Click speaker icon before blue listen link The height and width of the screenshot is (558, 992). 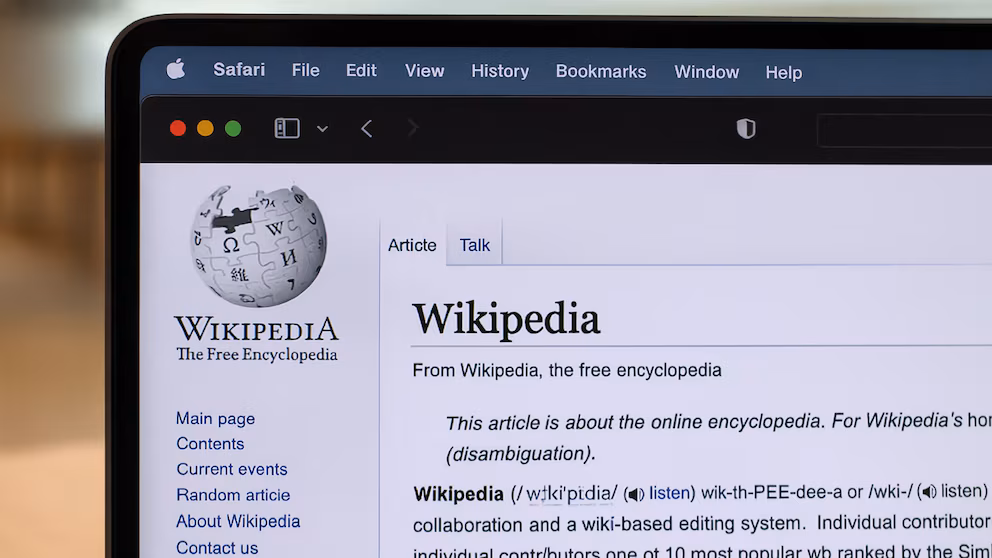click(x=636, y=493)
